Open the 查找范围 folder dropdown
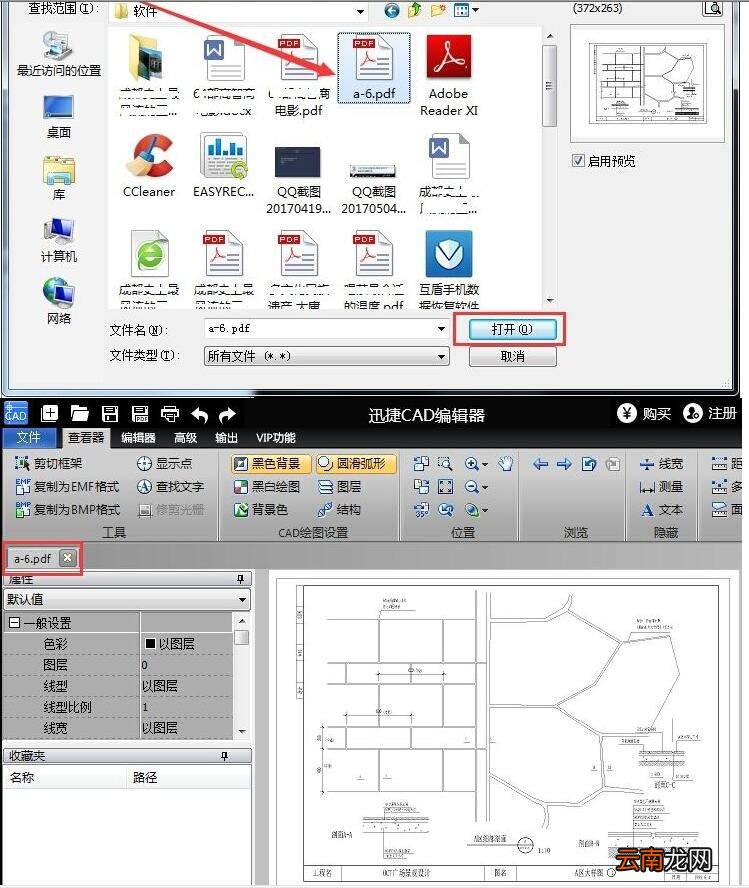The width and height of the screenshot is (749, 888). click(x=360, y=11)
